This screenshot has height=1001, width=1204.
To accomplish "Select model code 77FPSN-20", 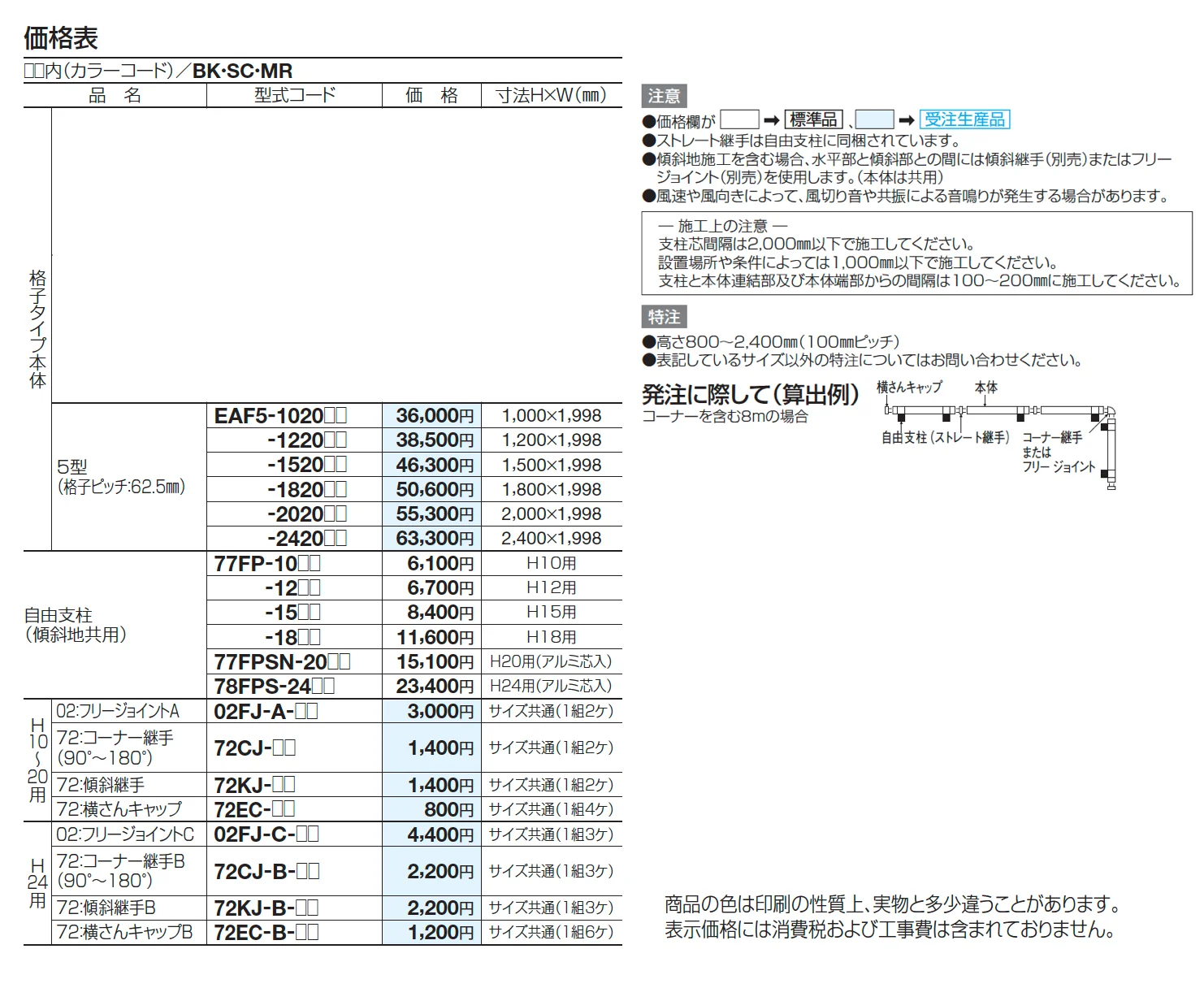I will coord(282,662).
